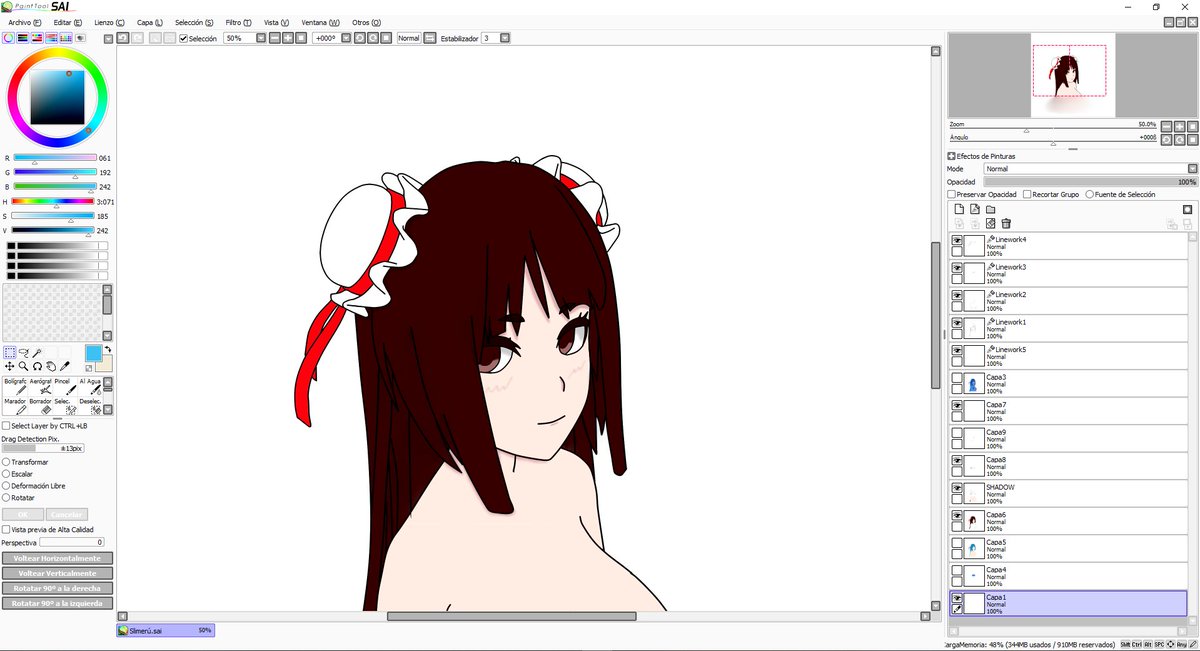Show the HSV slider panel icon
The image size is (1200, 651).
pyautogui.click(x=37, y=38)
